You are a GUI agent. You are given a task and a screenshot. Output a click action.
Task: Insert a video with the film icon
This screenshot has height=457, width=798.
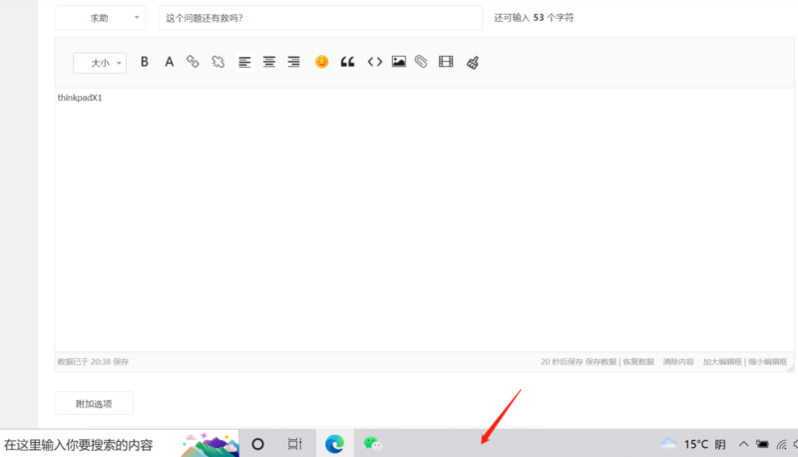click(x=446, y=62)
